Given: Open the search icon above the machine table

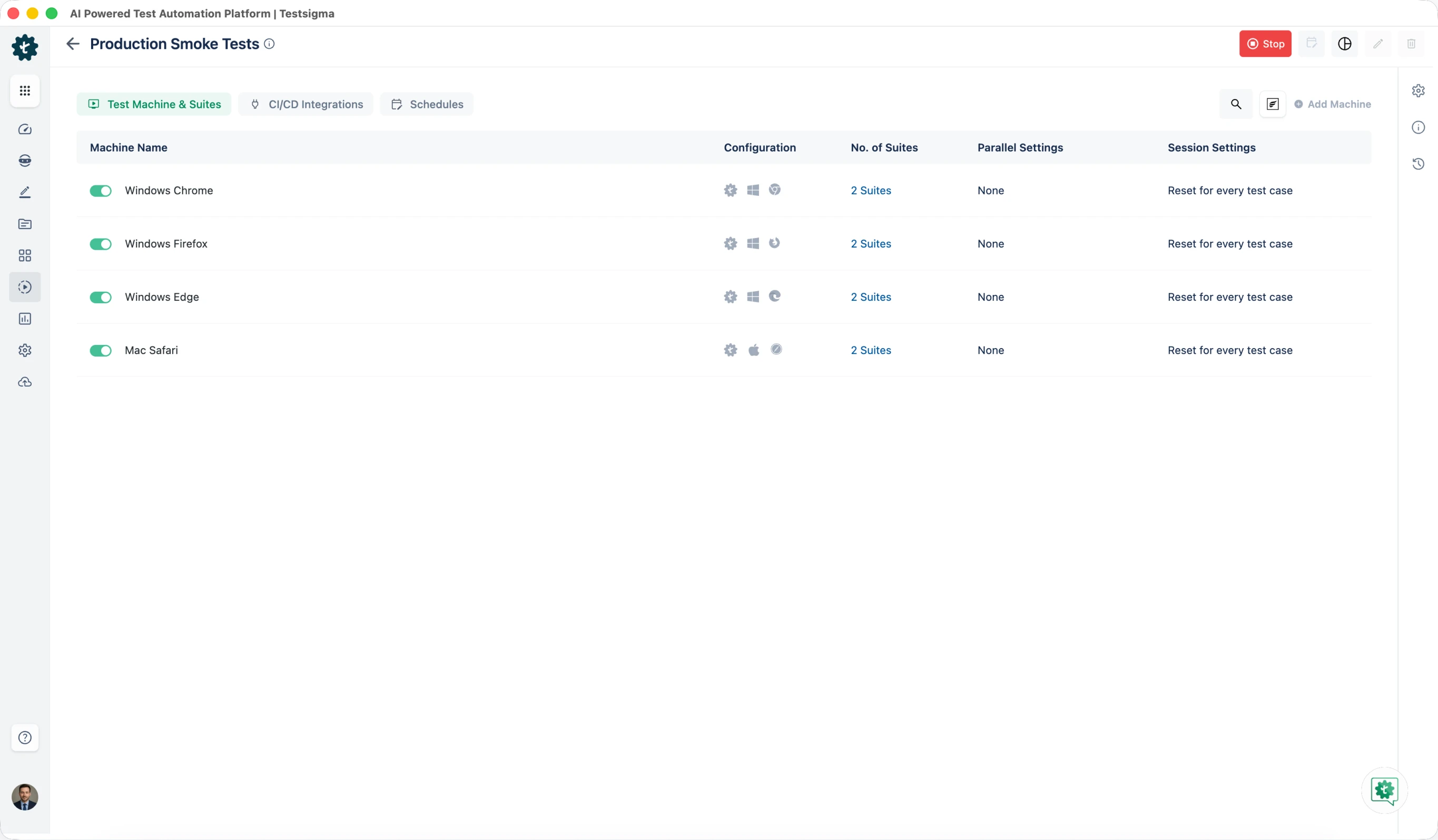Looking at the screenshot, I should click(1235, 104).
